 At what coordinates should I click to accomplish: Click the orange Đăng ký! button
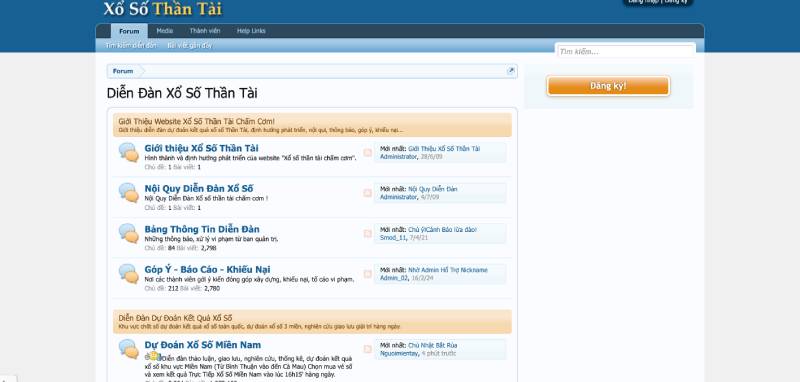click(608, 86)
